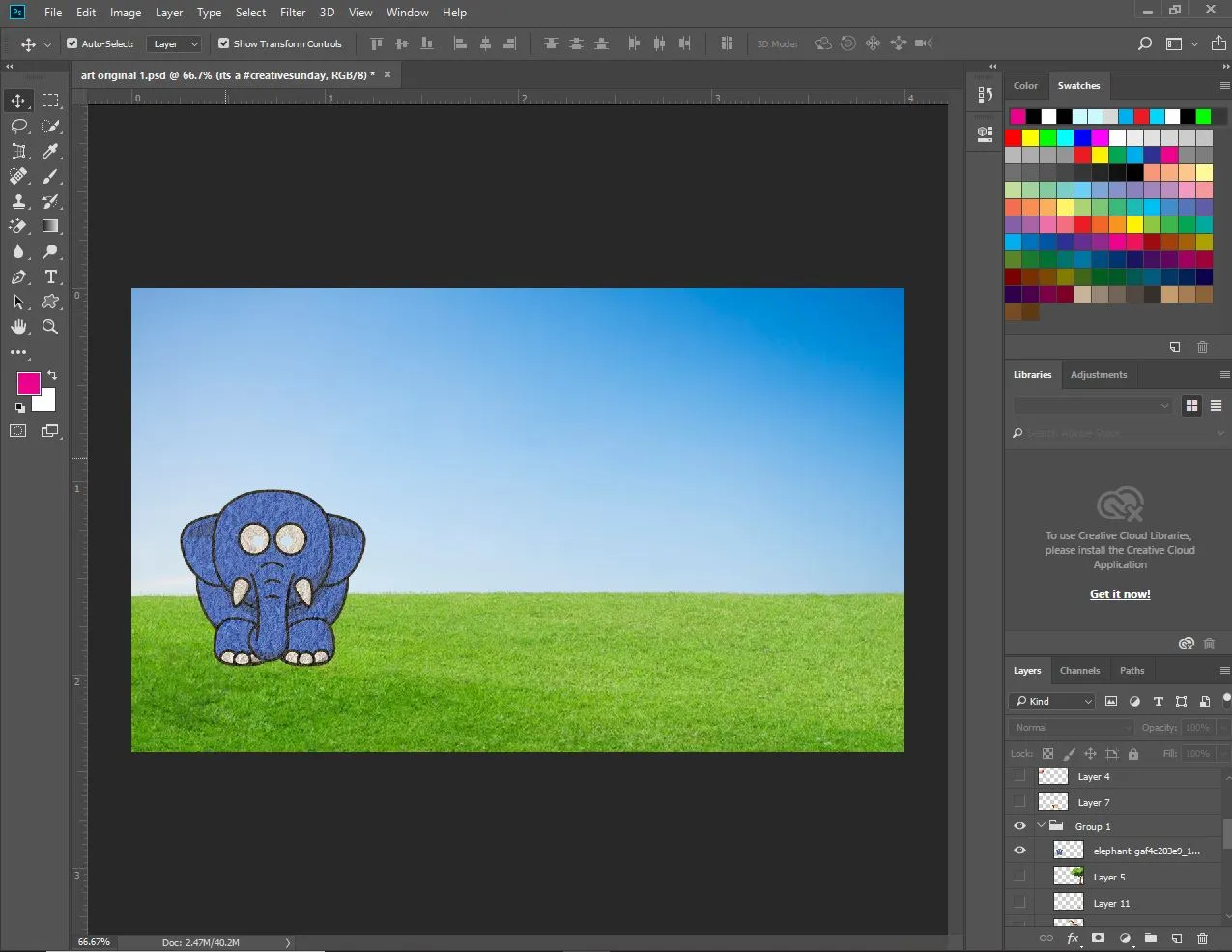Disable Show Transform Controls checkbox
Screen dimensions: 1232x952
coord(224,43)
